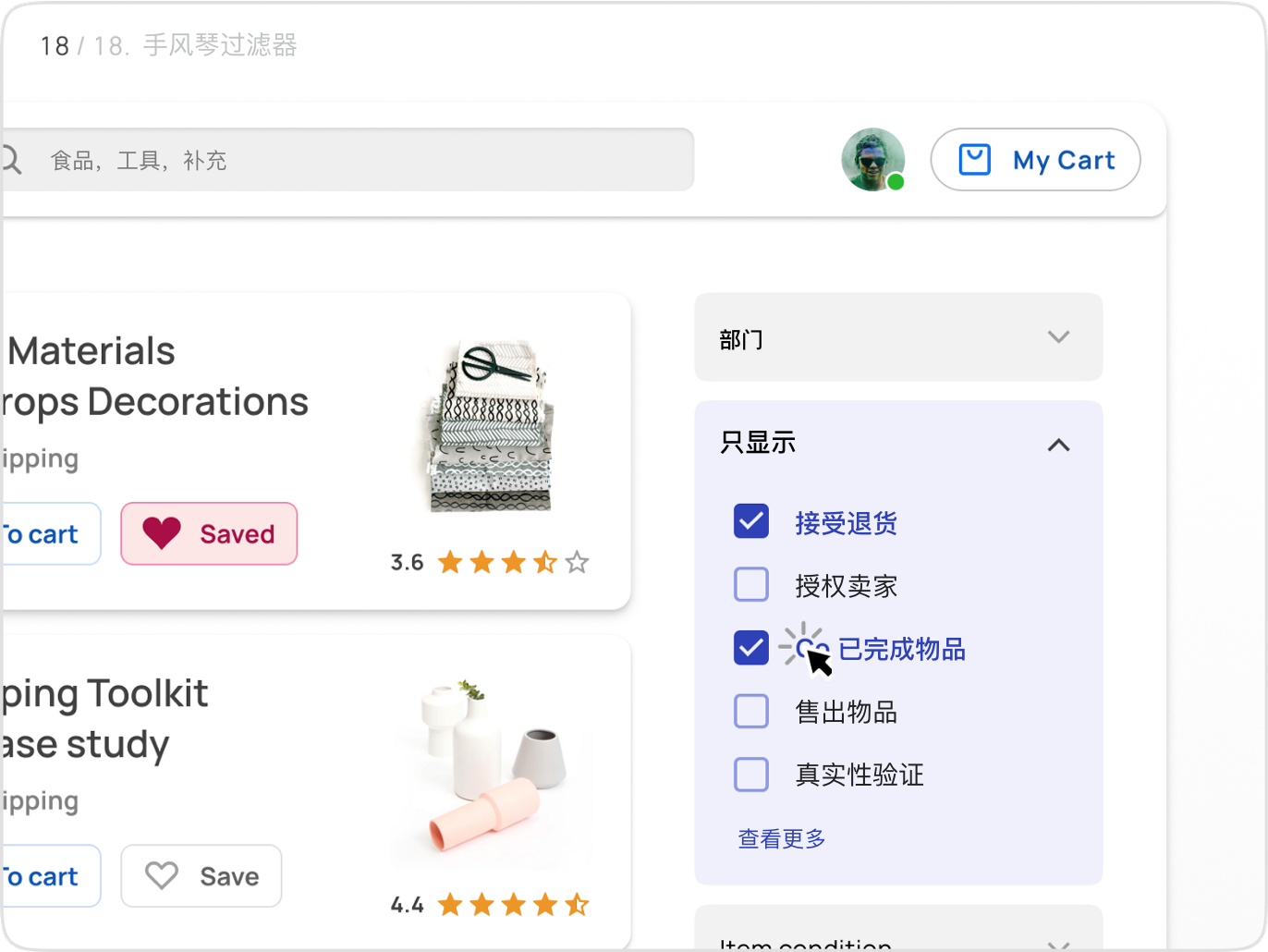Click the first star of 3.6 rating
Image resolution: width=1268 pixels, height=952 pixels.
click(x=450, y=562)
